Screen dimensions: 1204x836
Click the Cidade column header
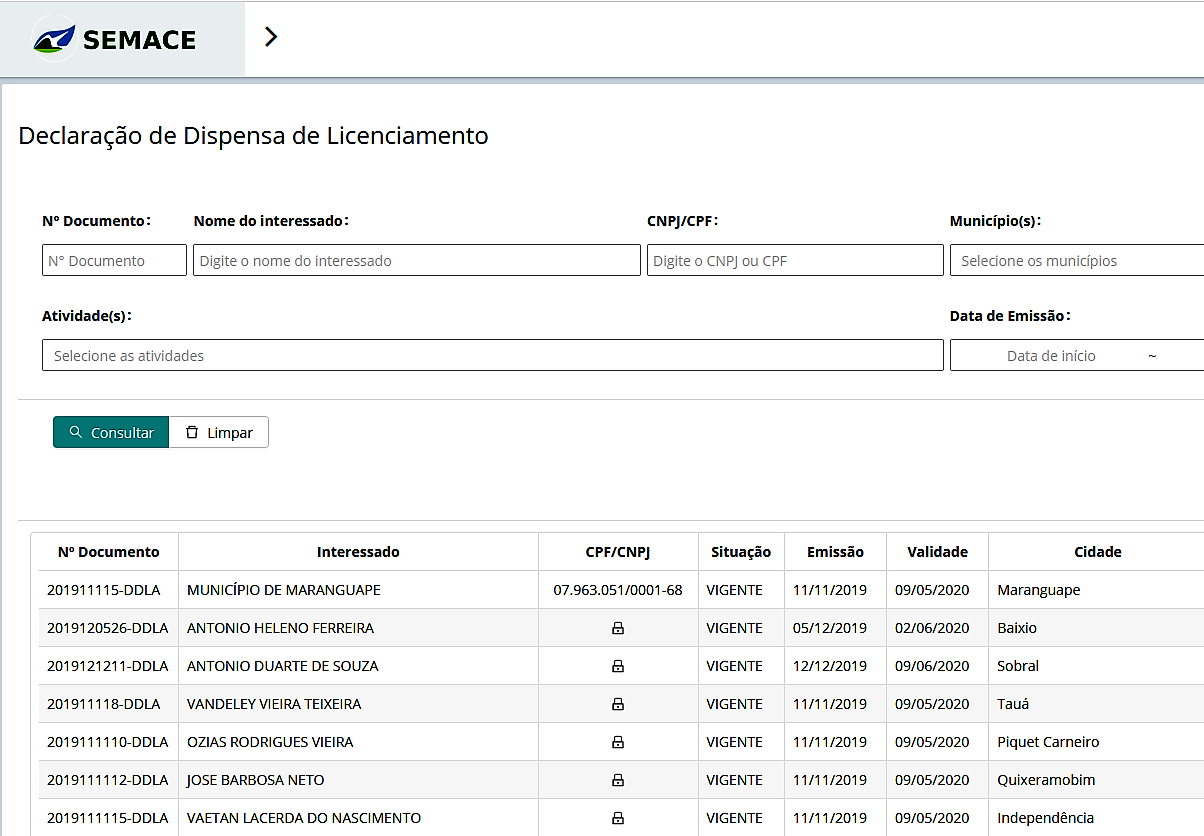[1097, 552]
